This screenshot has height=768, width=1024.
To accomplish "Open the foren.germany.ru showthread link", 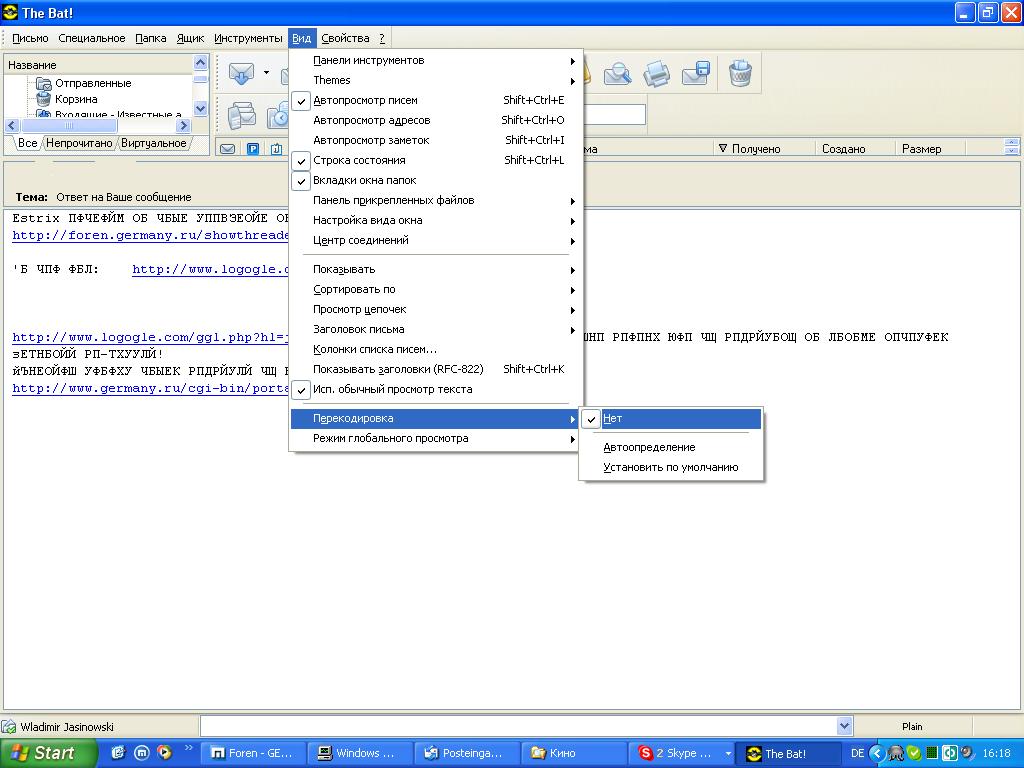I will pyautogui.click(x=150, y=235).
